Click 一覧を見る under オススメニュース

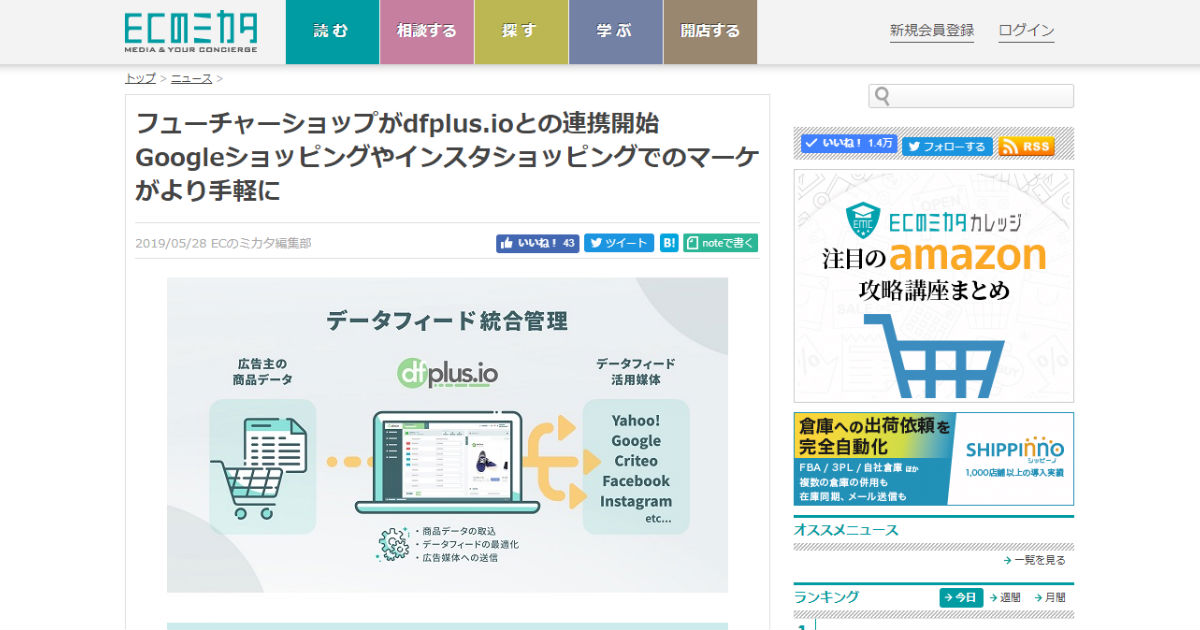pos(1037,560)
